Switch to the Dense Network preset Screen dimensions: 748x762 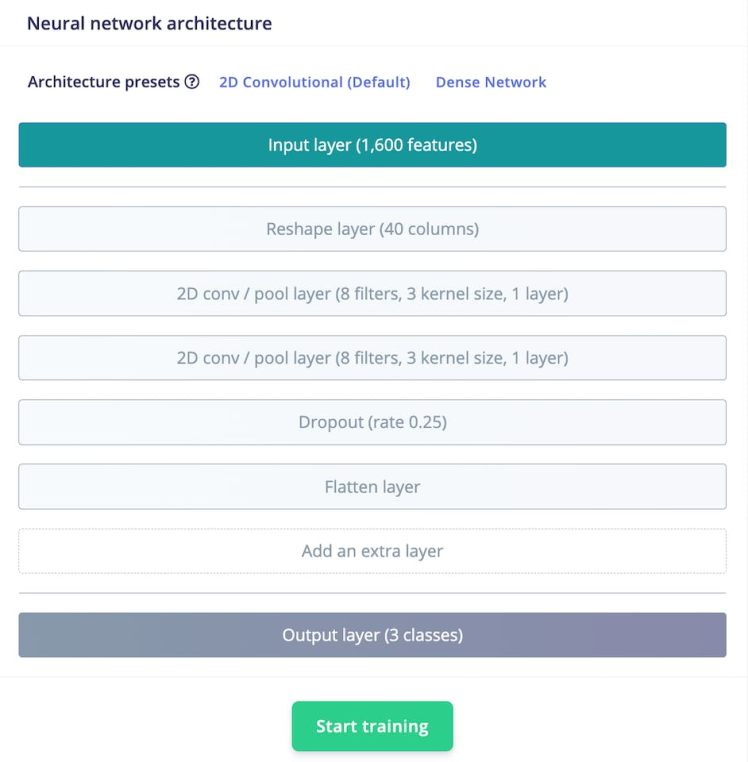[491, 82]
